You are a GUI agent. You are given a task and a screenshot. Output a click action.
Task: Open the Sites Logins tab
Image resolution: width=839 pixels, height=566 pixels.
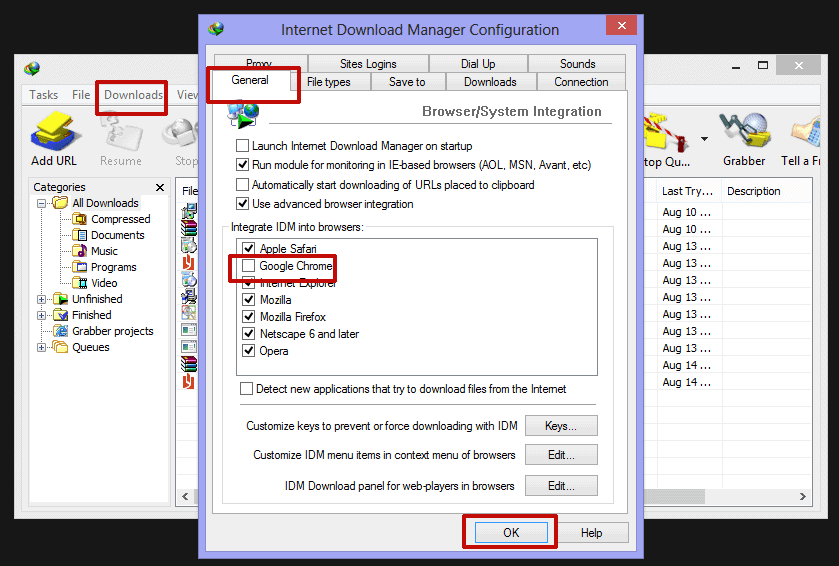(x=368, y=64)
